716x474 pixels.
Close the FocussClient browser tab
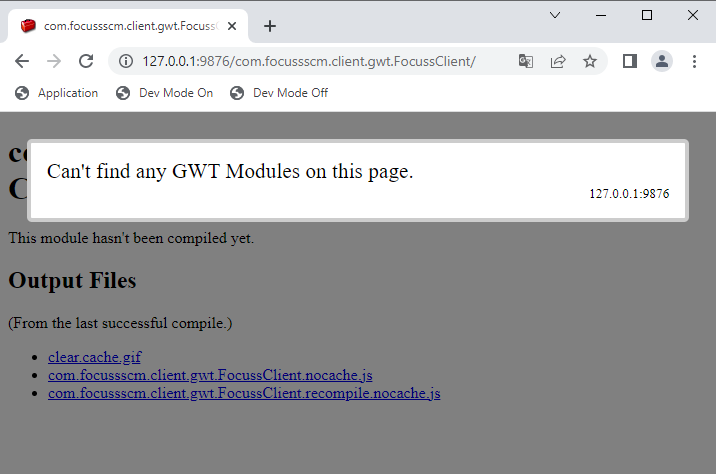point(232,26)
